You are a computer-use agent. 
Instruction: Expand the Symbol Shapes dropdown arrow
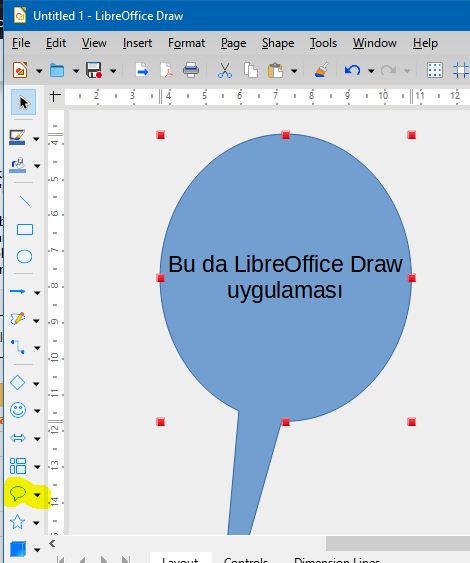point(37,411)
